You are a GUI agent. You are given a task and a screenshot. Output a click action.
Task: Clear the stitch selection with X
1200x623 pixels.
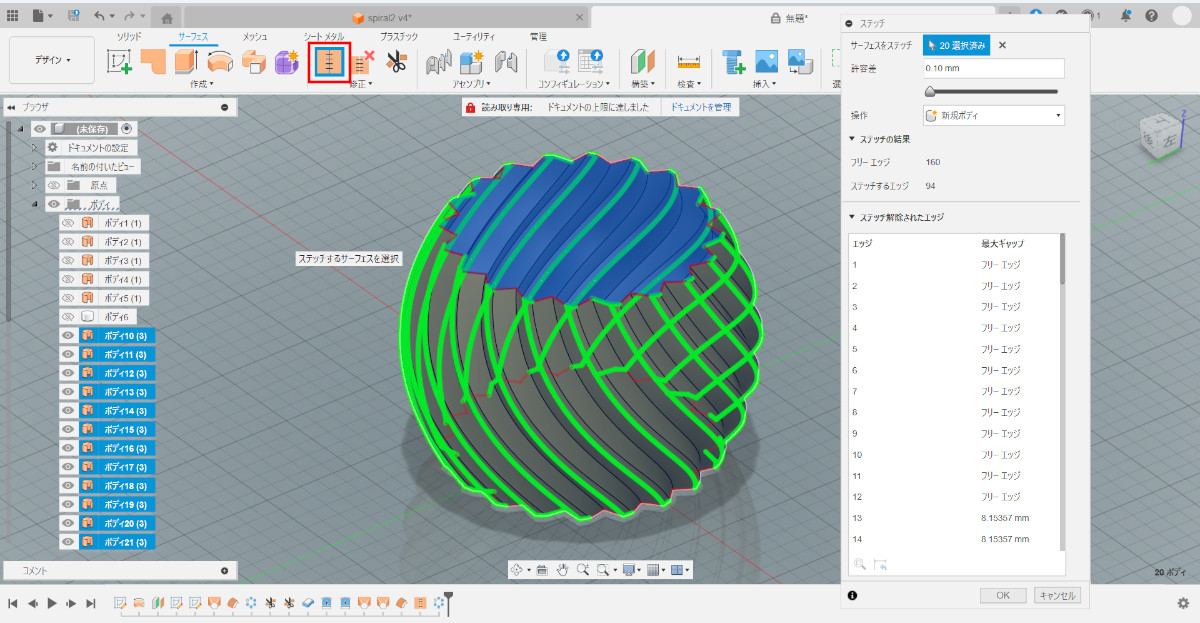(x=1002, y=45)
